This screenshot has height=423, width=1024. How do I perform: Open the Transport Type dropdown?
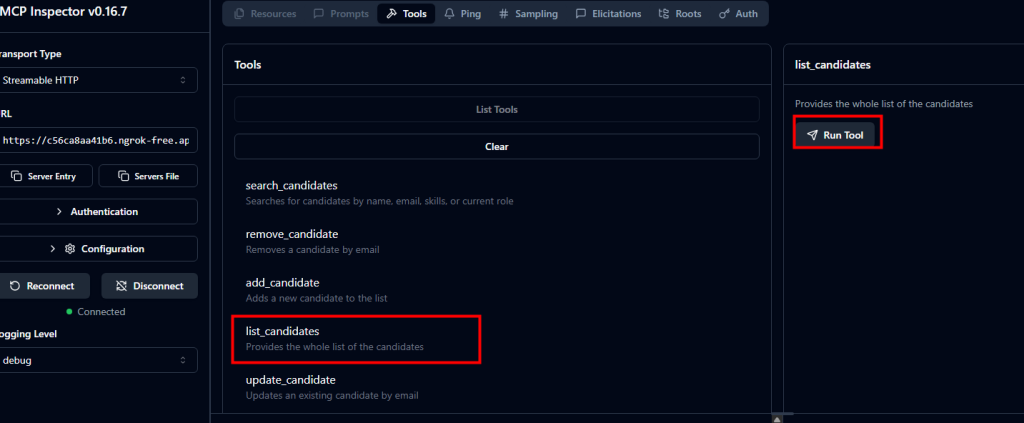click(98, 80)
